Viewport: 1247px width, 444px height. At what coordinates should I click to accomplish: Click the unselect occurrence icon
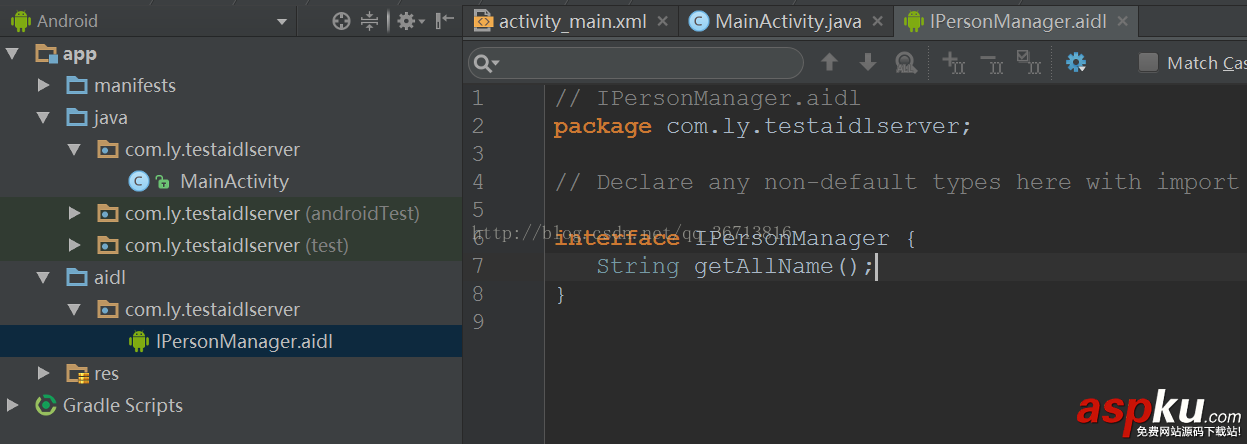click(x=991, y=63)
